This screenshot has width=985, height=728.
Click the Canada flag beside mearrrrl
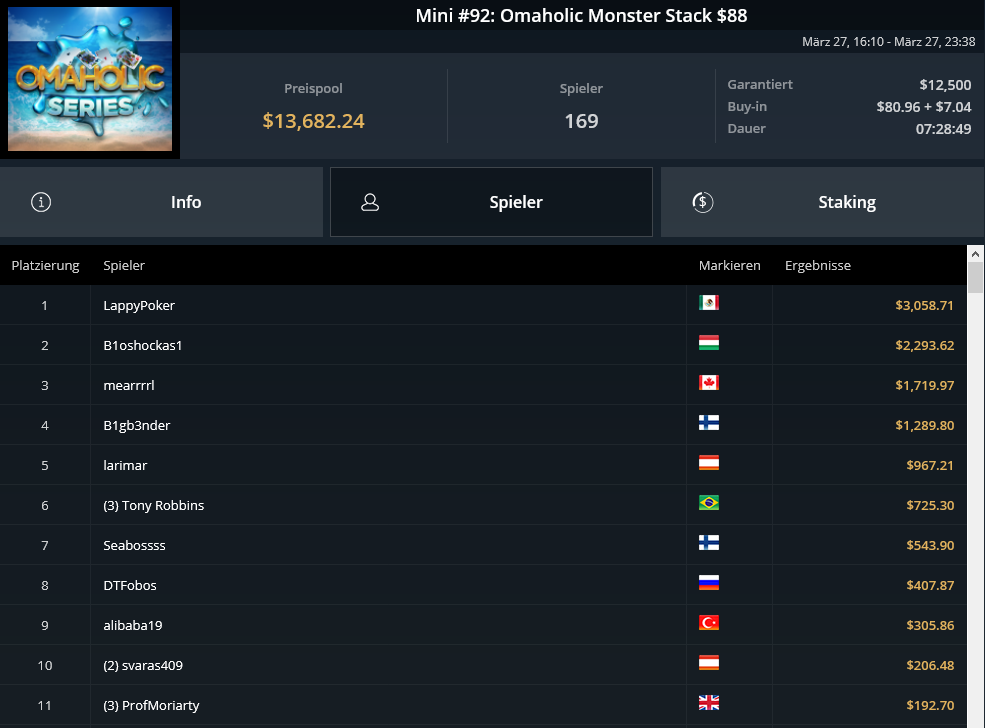click(x=709, y=383)
